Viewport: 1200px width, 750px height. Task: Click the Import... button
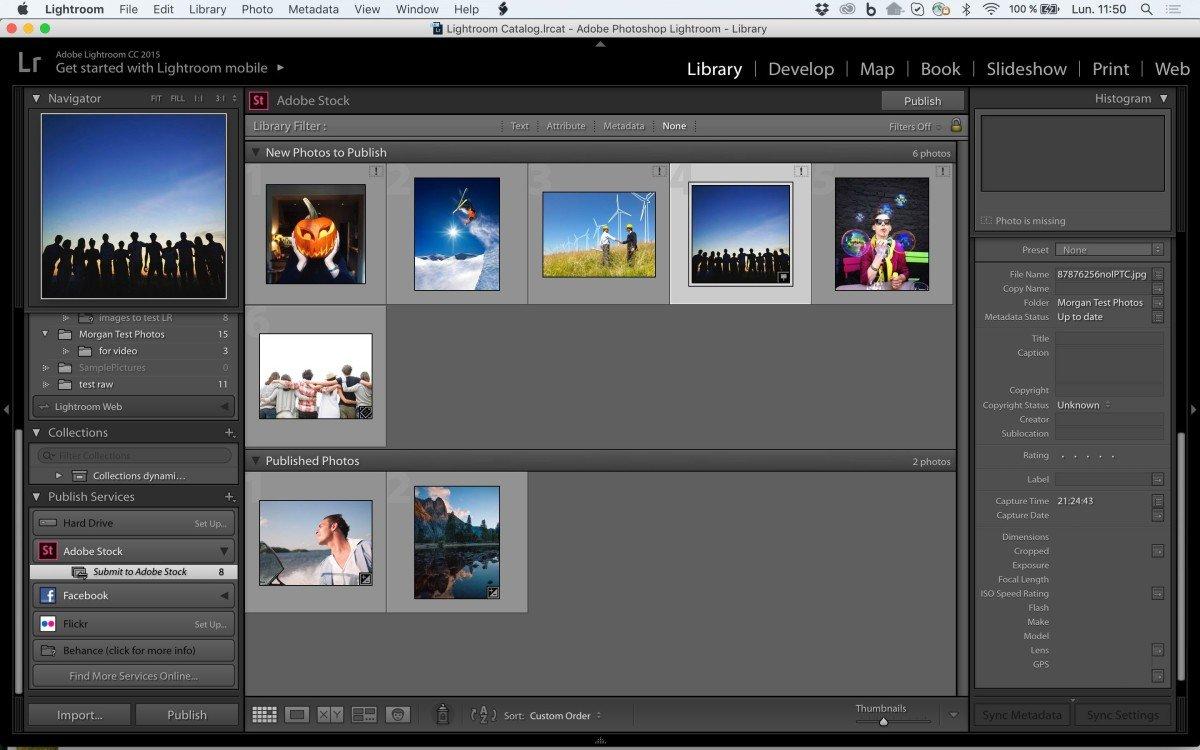(x=79, y=715)
